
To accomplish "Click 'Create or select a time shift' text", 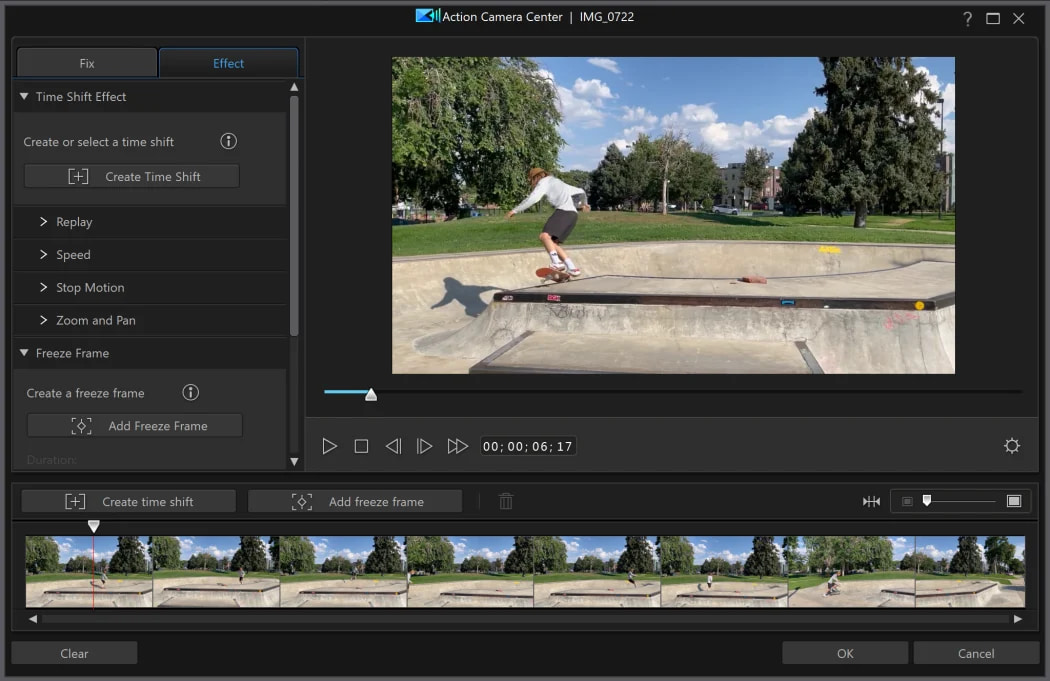I will pyautogui.click(x=98, y=142).
